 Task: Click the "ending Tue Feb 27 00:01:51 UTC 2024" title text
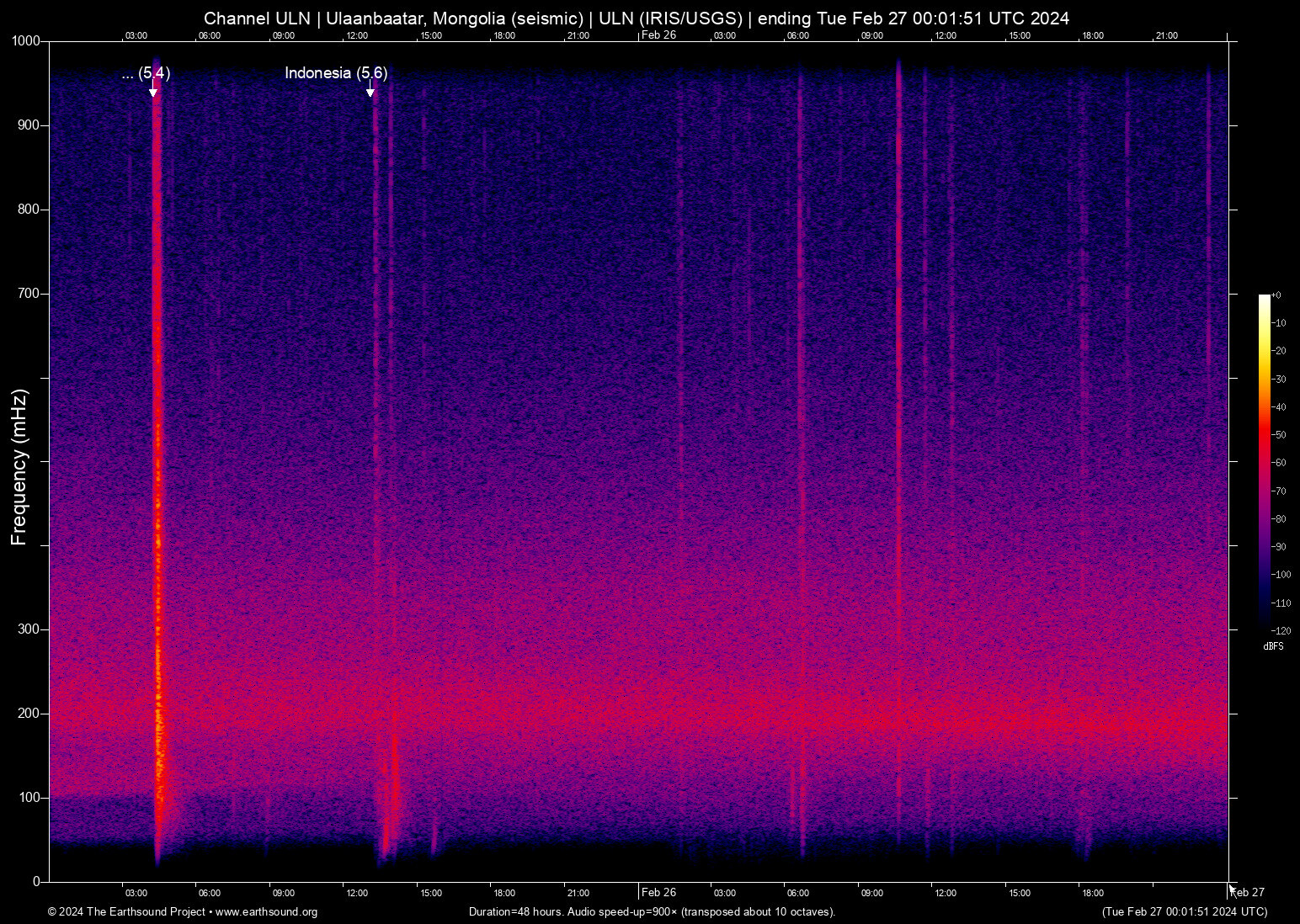point(914,19)
